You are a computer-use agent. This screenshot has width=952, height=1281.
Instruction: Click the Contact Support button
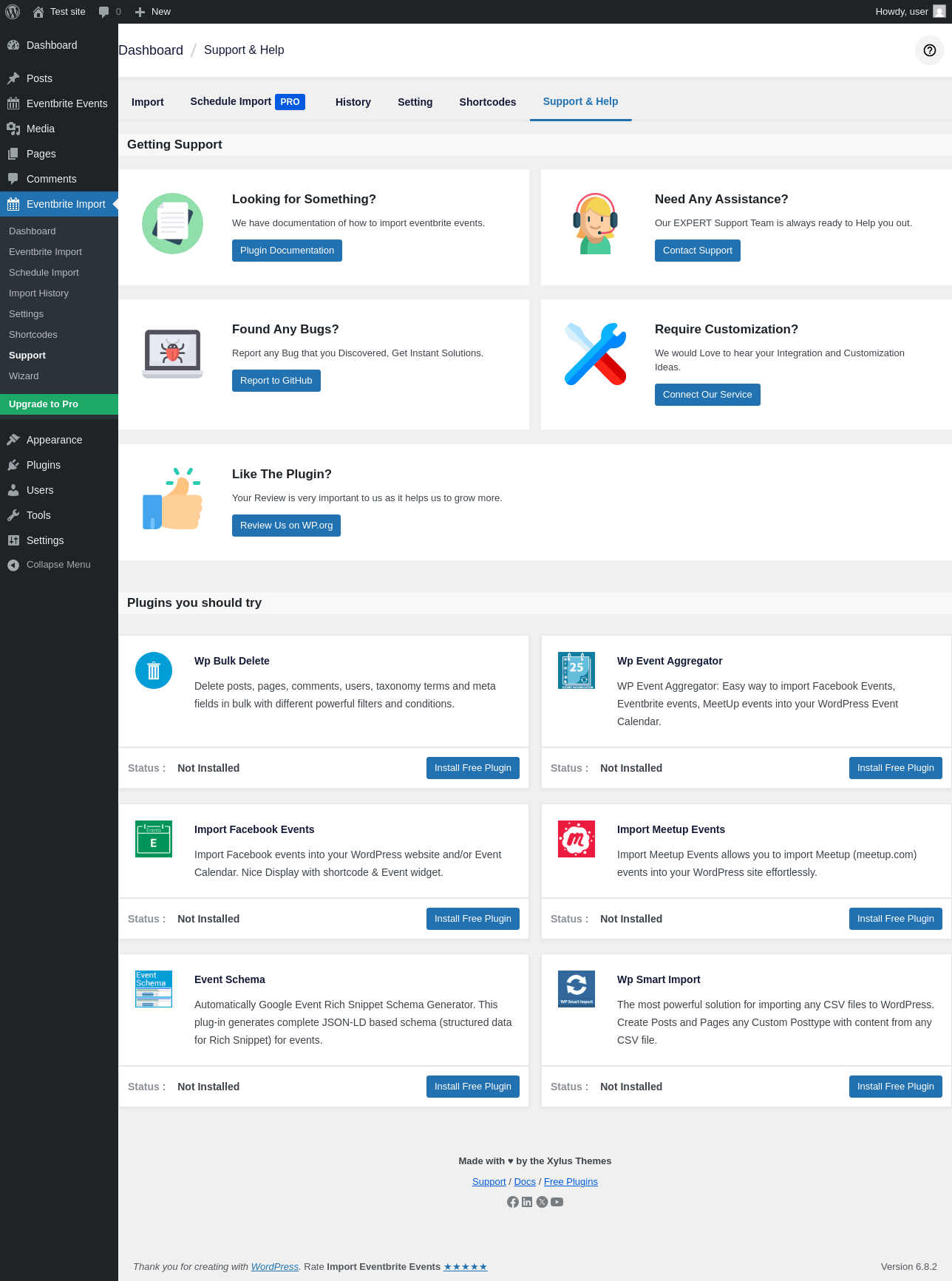click(698, 251)
